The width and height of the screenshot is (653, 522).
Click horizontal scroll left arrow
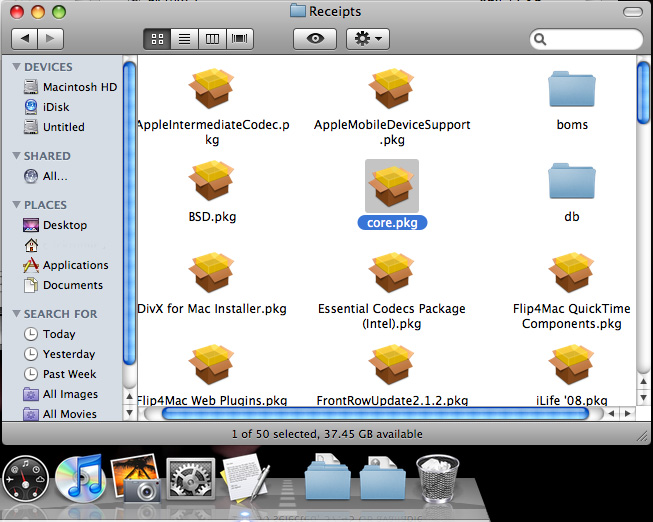tap(611, 414)
